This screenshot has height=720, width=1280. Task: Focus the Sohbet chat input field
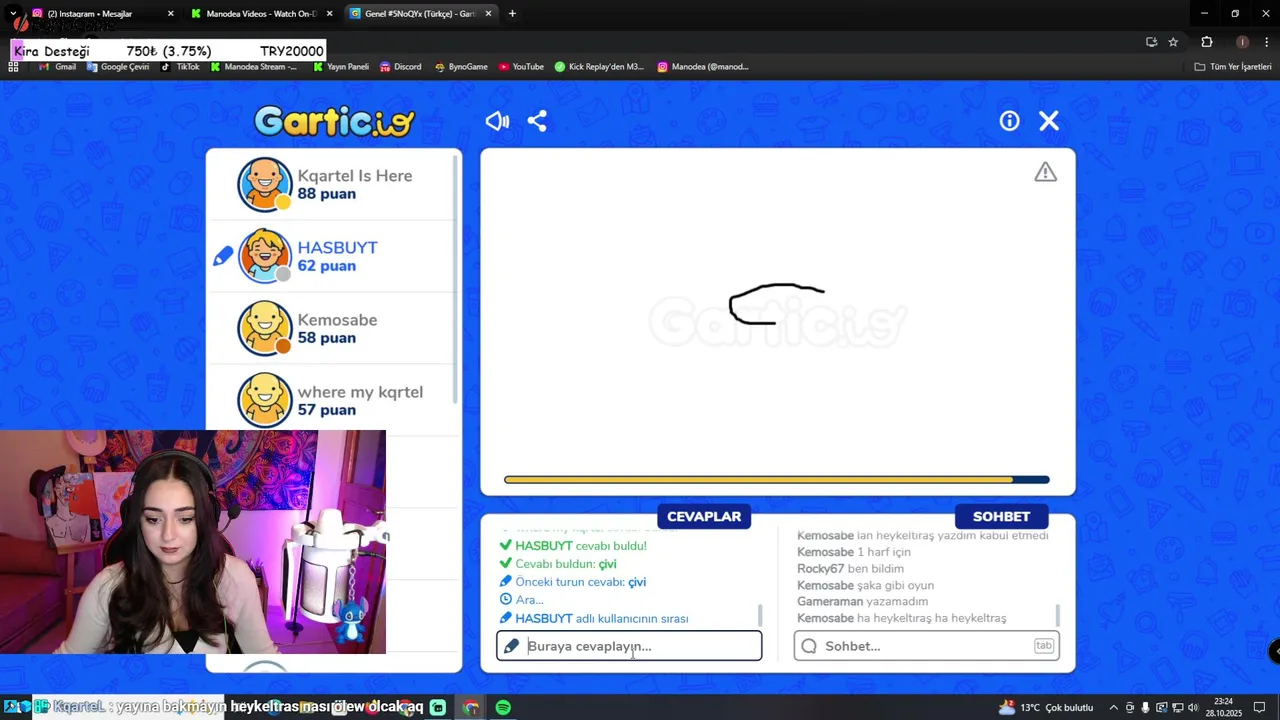click(x=926, y=646)
